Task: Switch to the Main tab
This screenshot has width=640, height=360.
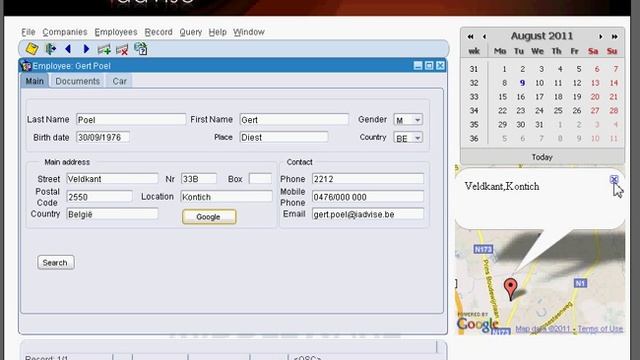Action: [x=35, y=81]
